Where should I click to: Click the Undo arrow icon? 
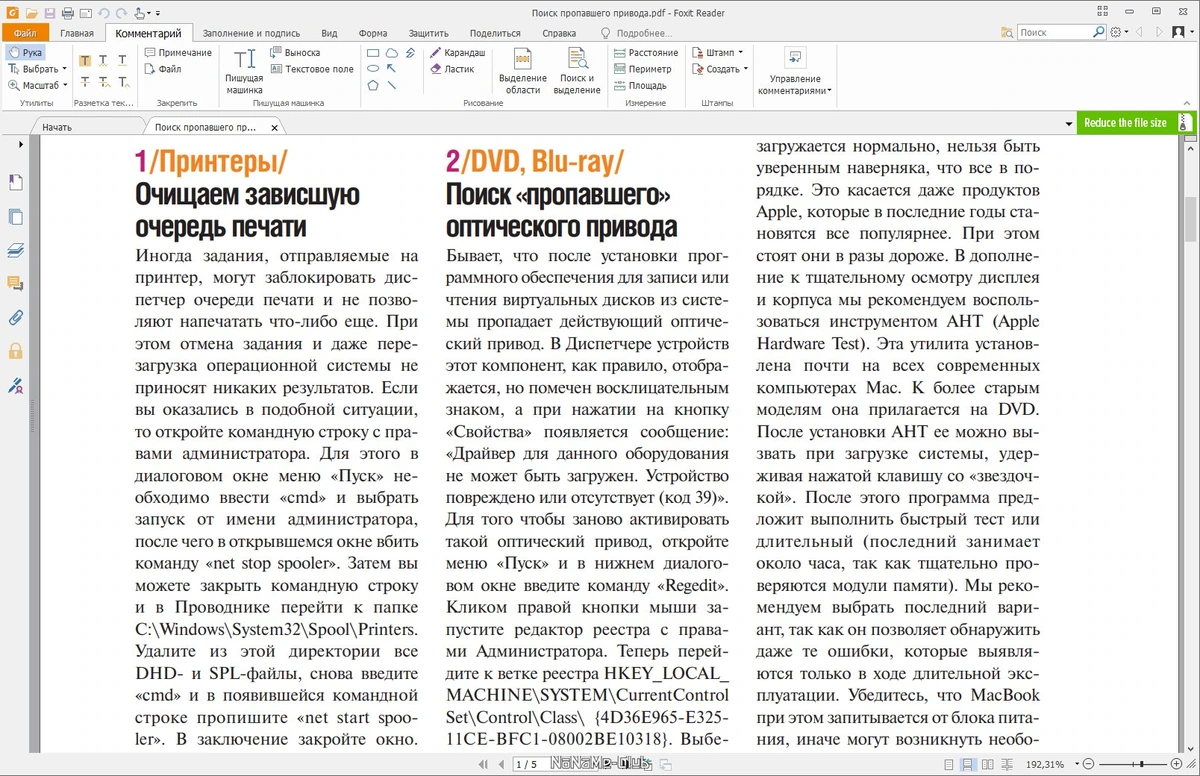103,13
